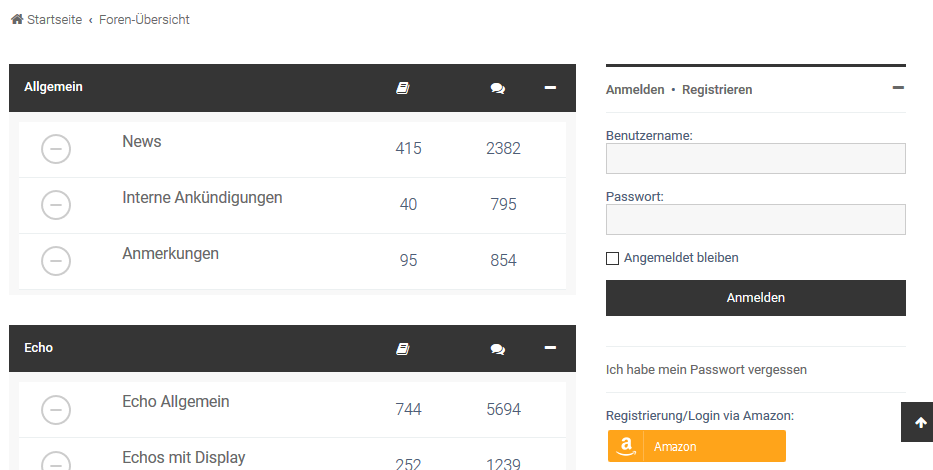This screenshot has width=933, height=470.
Task: Enable the Angemeldet bleiben checkbox
Action: coord(613,258)
